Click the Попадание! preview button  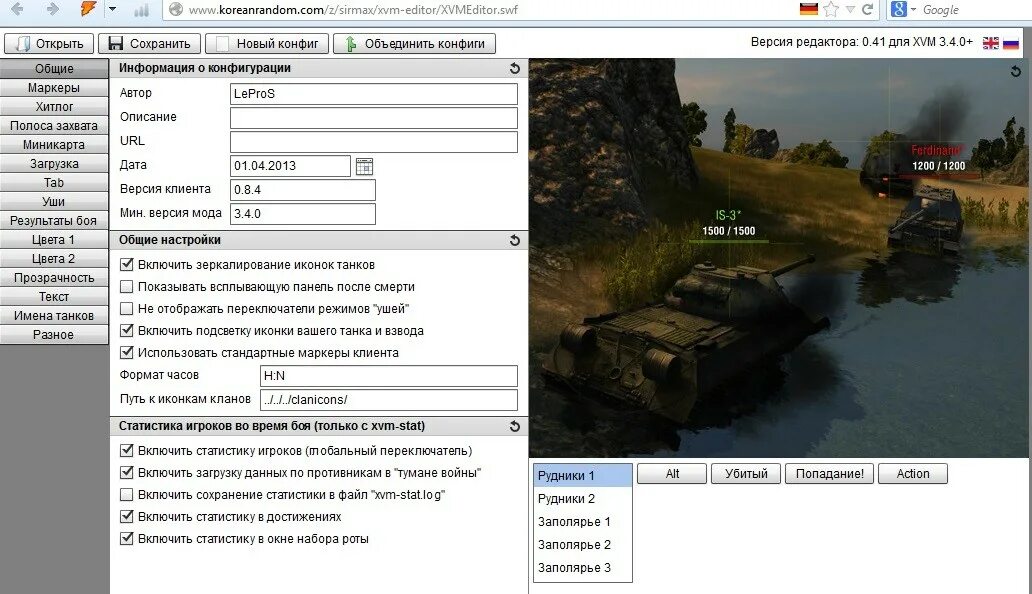829,474
